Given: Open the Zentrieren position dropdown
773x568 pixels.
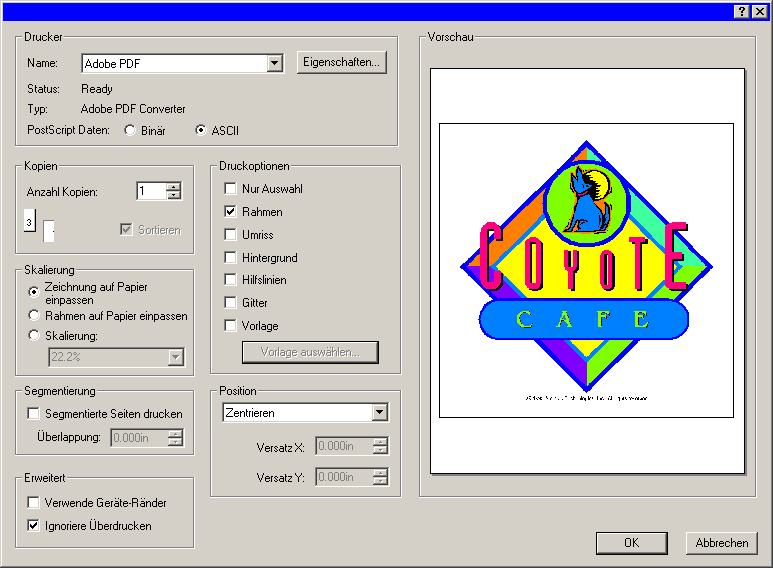Looking at the screenshot, I should 380,412.
